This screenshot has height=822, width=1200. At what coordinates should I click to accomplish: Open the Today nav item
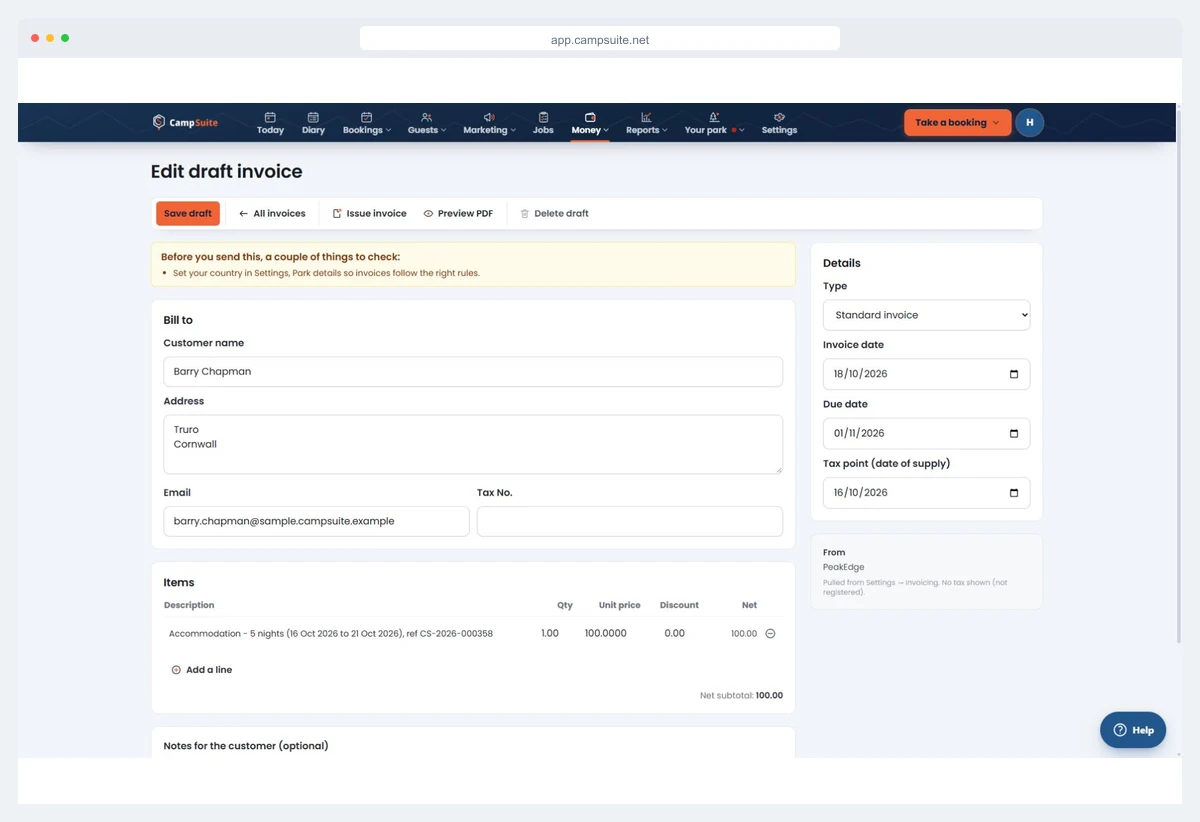point(270,123)
